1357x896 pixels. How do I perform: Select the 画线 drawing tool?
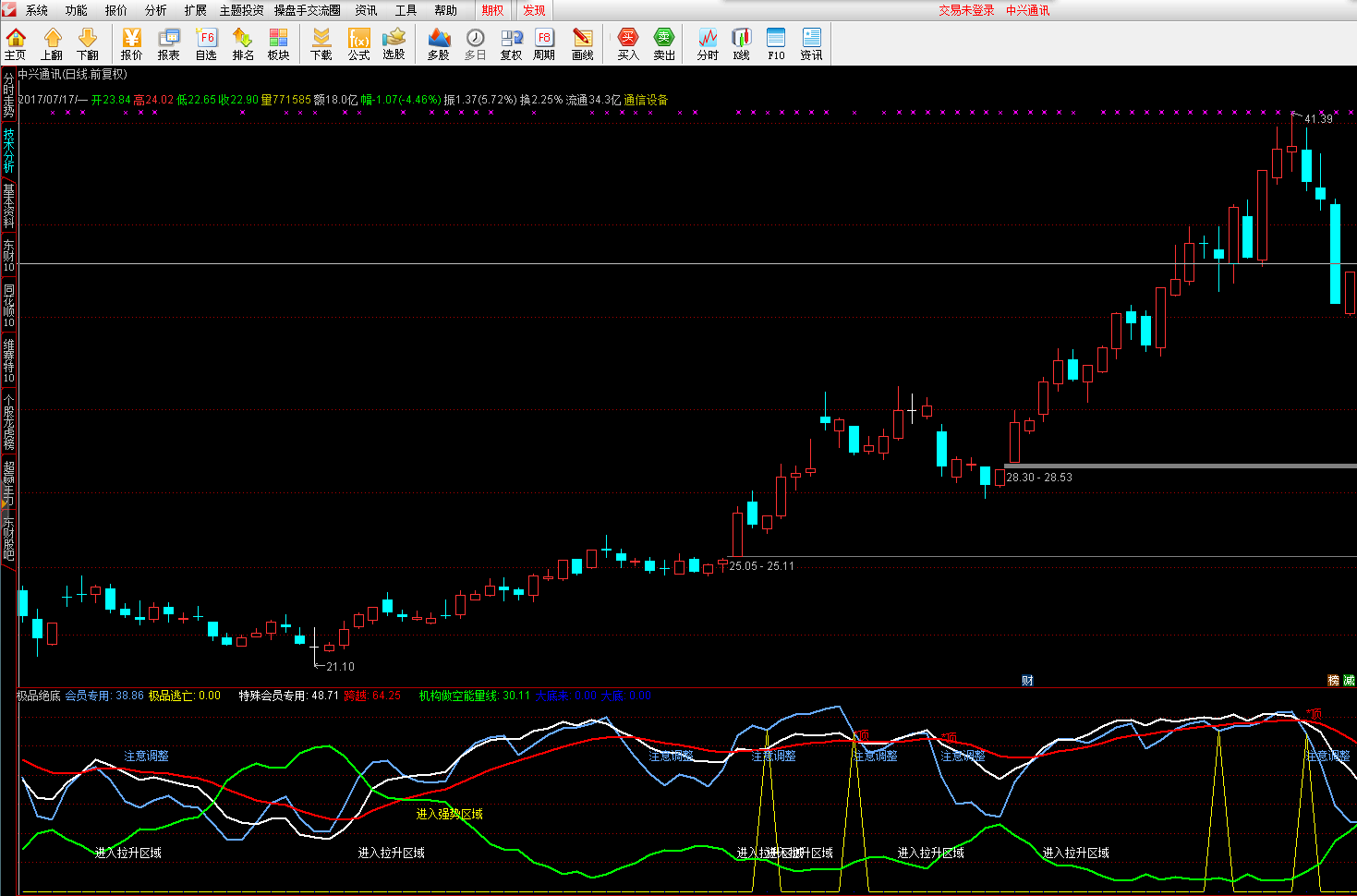point(582,43)
